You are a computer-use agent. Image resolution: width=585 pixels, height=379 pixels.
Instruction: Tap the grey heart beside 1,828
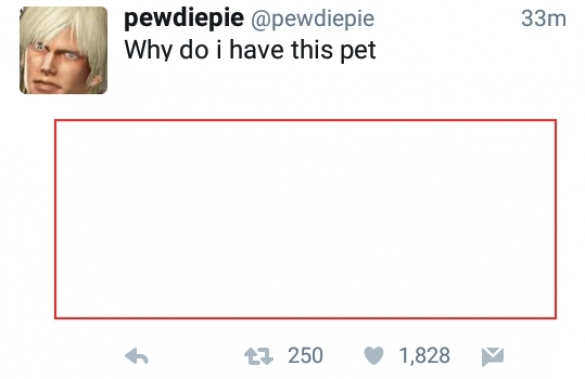pyautogui.click(x=373, y=355)
